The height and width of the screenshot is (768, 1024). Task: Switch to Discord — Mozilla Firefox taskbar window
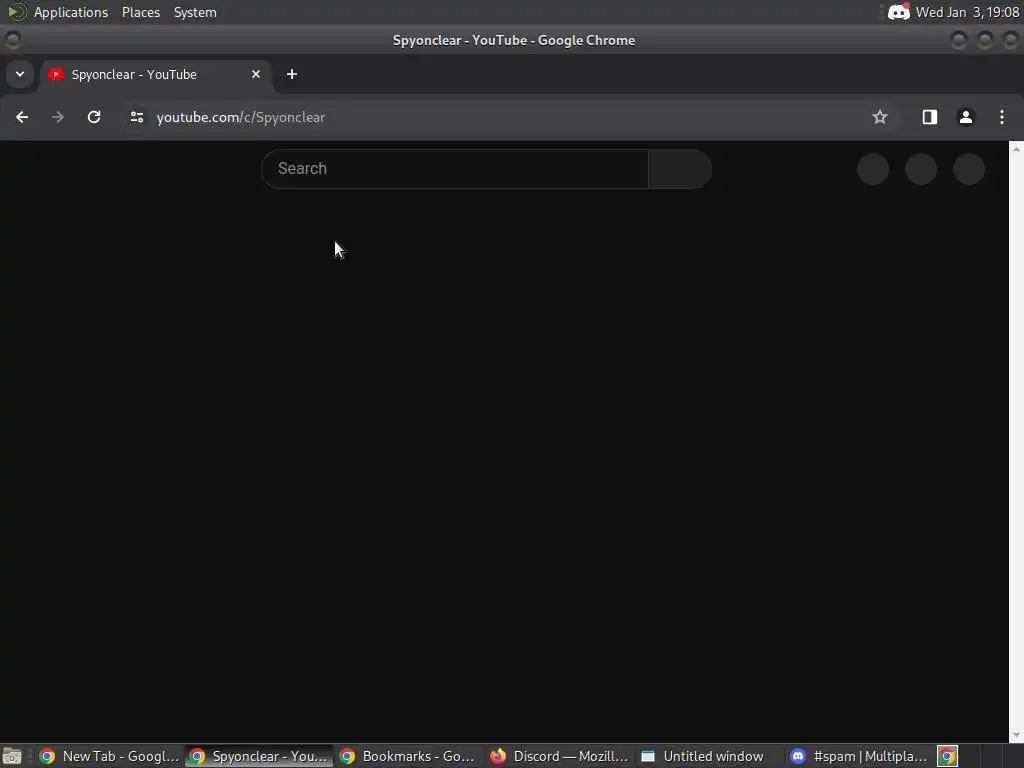558,756
